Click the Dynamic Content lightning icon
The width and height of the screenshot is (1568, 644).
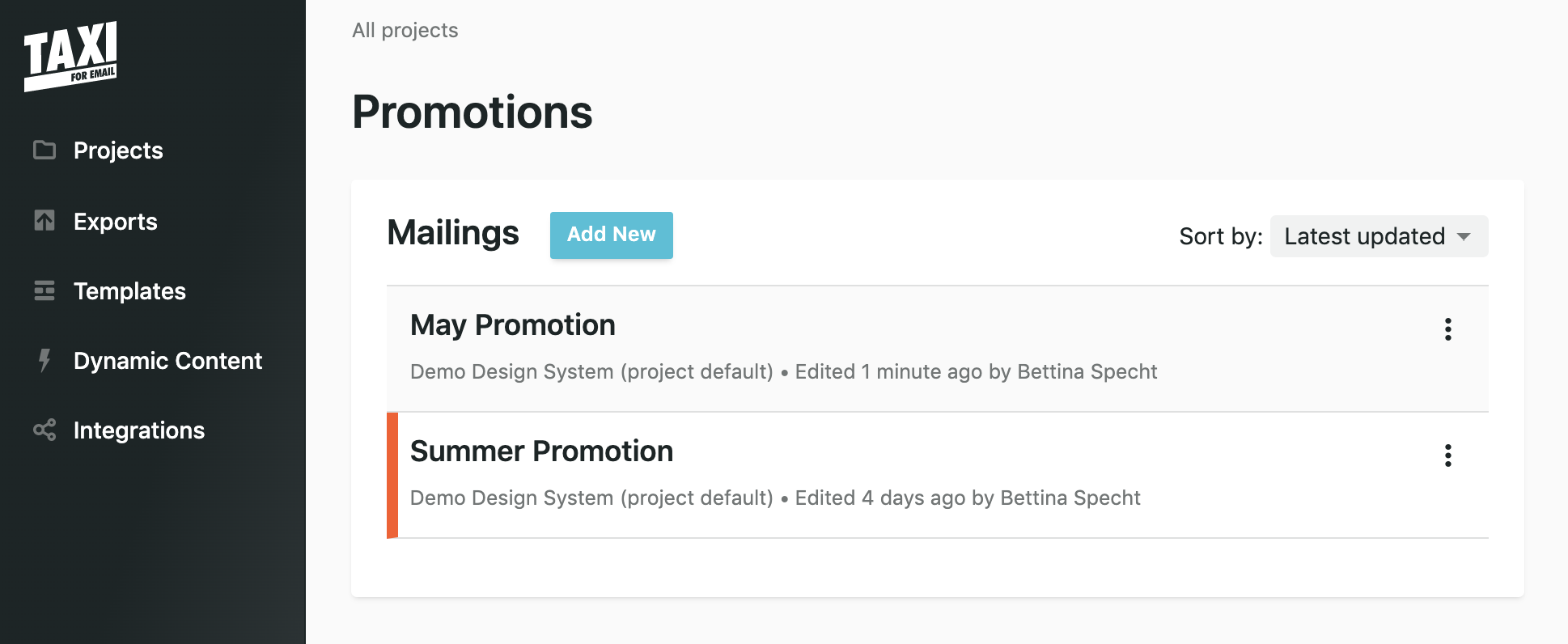[44, 360]
